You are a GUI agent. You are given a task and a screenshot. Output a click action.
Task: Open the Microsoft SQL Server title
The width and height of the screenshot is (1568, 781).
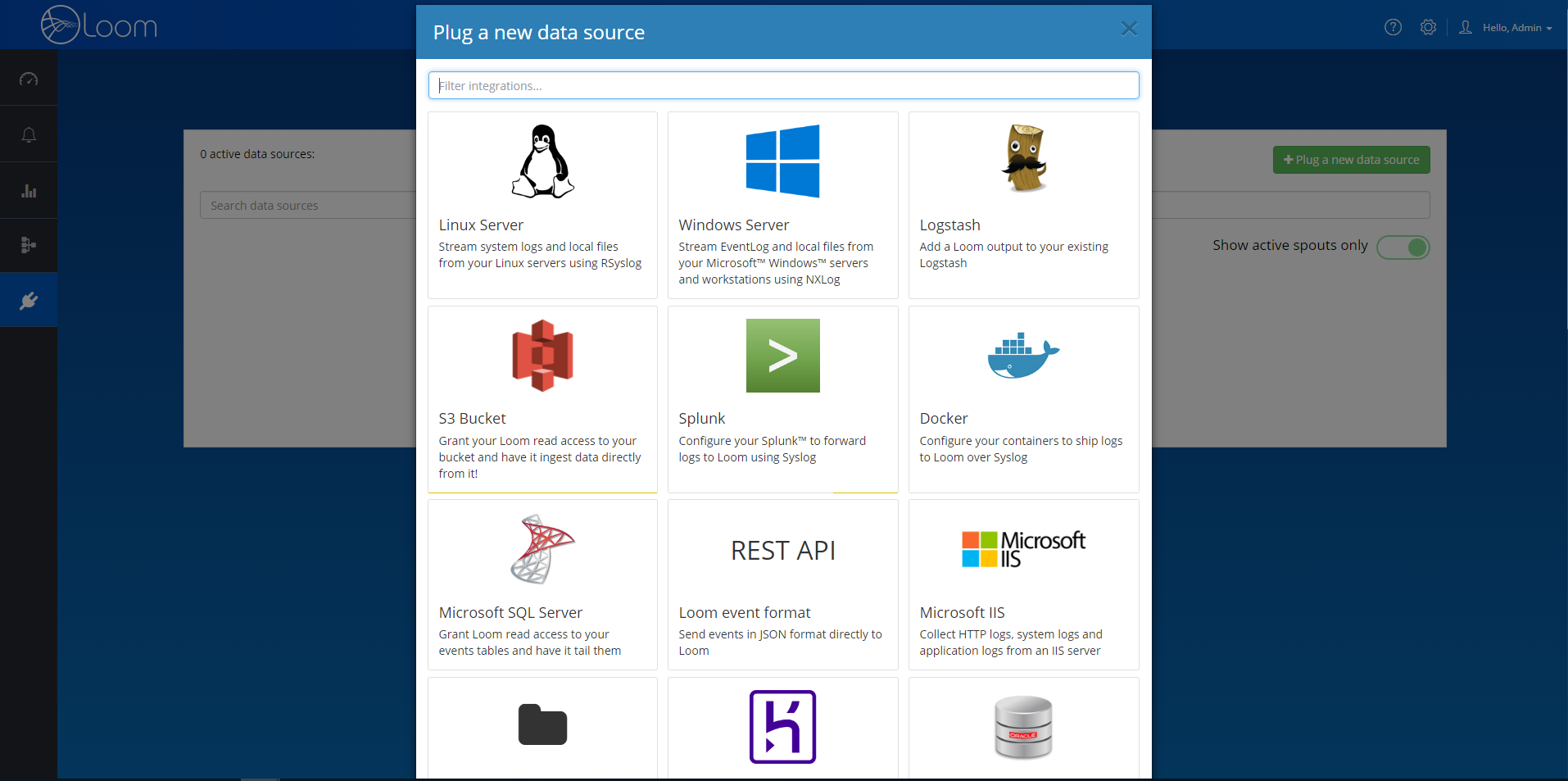[510, 613]
